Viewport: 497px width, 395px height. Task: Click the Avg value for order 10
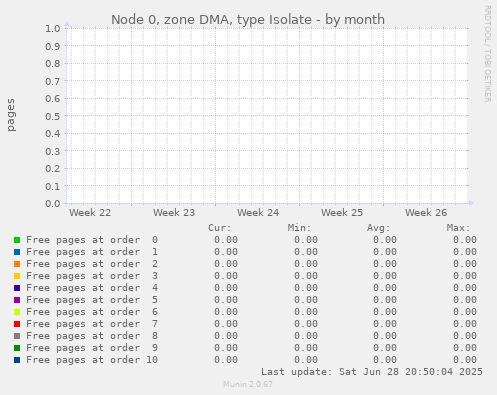(x=385, y=360)
